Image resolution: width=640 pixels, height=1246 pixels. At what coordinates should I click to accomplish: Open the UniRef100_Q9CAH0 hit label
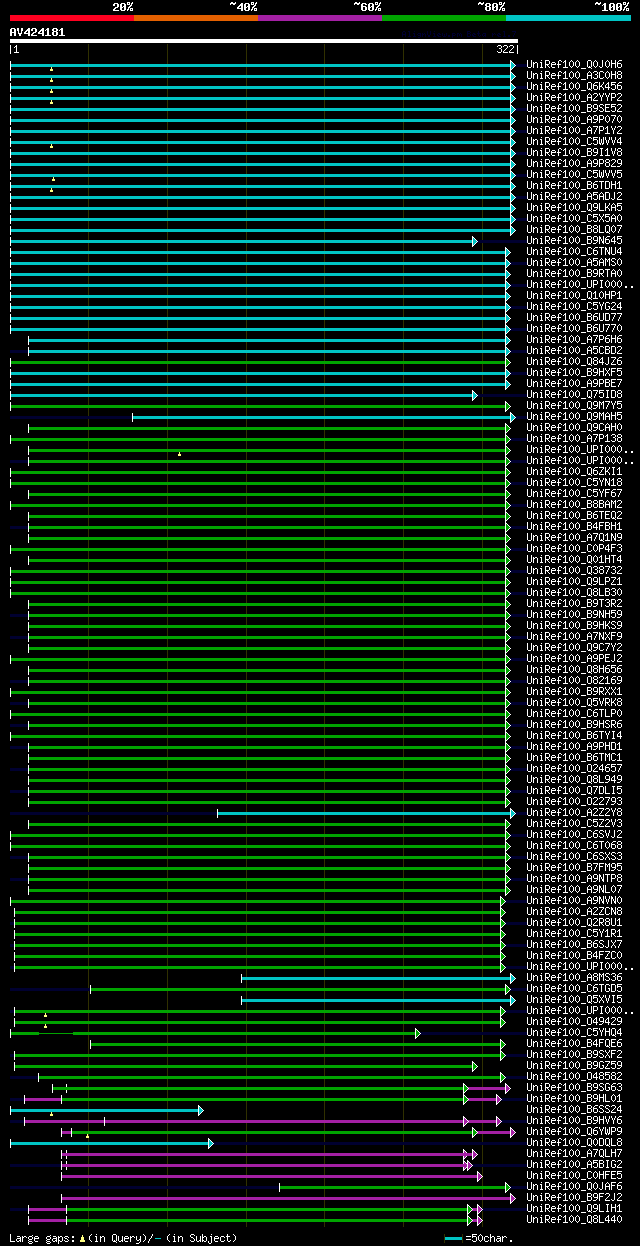click(574, 427)
